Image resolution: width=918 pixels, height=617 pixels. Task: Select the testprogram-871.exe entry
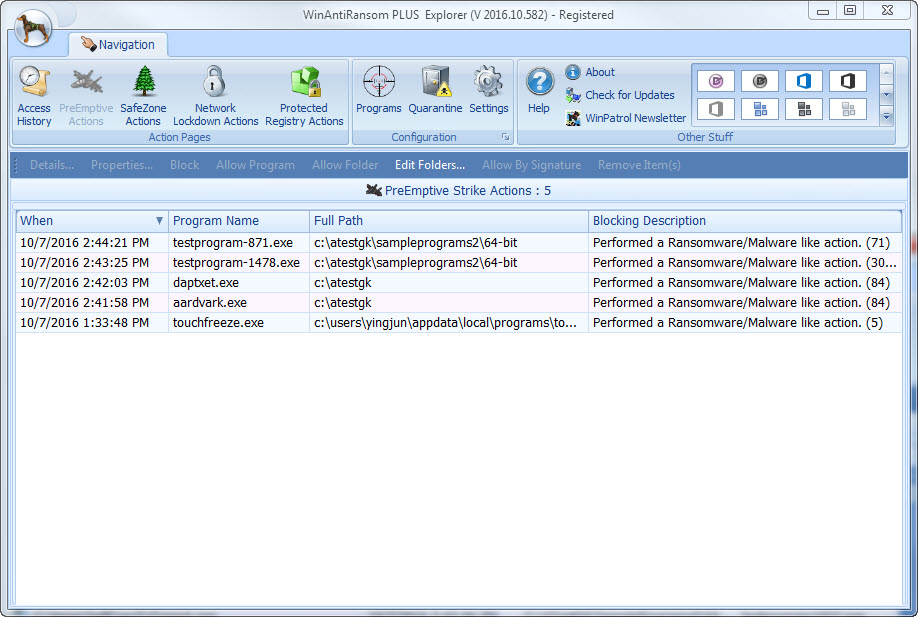coord(233,243)
